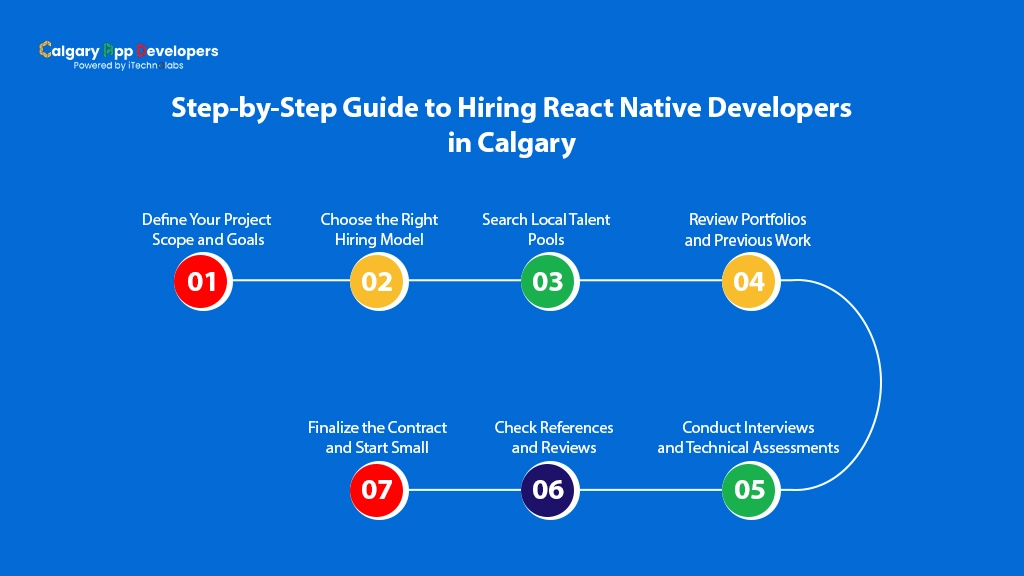Open the Finalize the Contract and Start Small label
This screenshot has height=576, width=1024.
[377, 437]
